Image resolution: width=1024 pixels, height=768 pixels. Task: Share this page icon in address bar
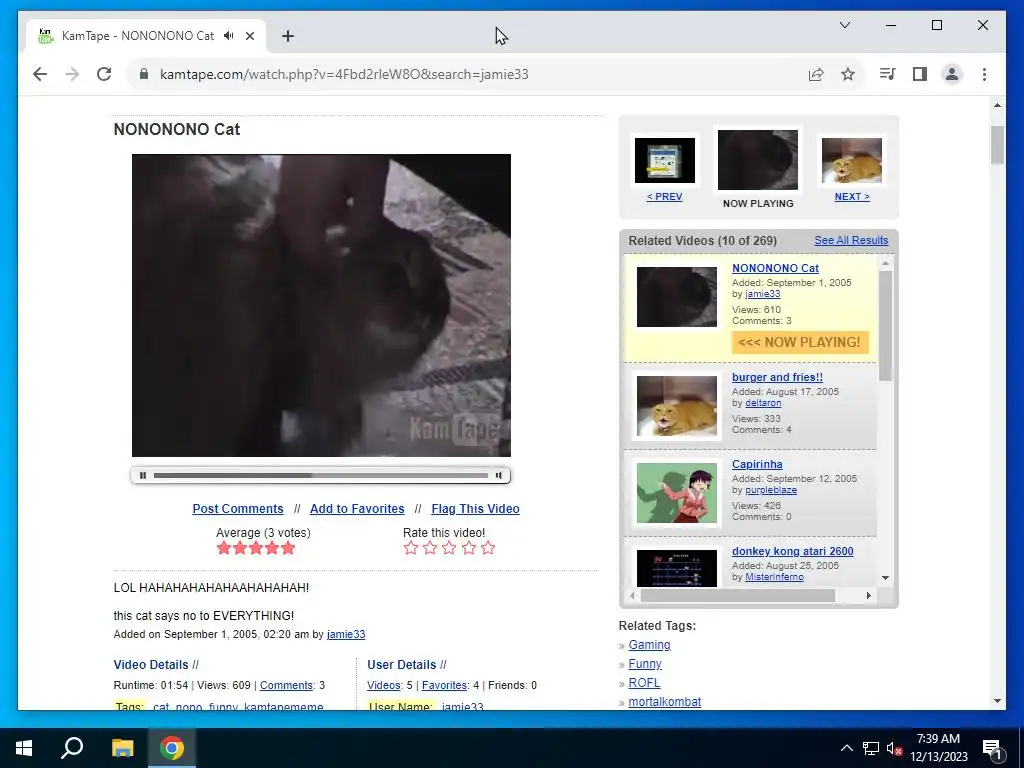(816, 74)
